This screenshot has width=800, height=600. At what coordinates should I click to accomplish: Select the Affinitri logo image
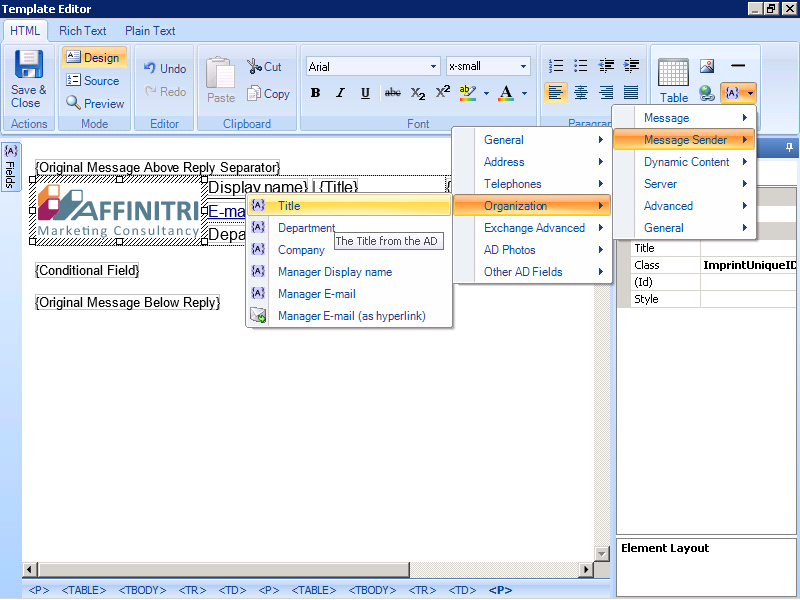[119, 210]
